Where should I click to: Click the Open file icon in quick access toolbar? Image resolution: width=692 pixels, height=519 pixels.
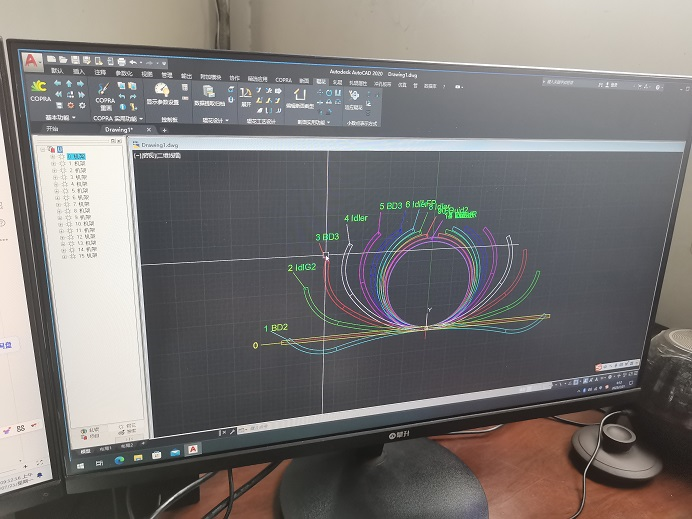(63, 60)
